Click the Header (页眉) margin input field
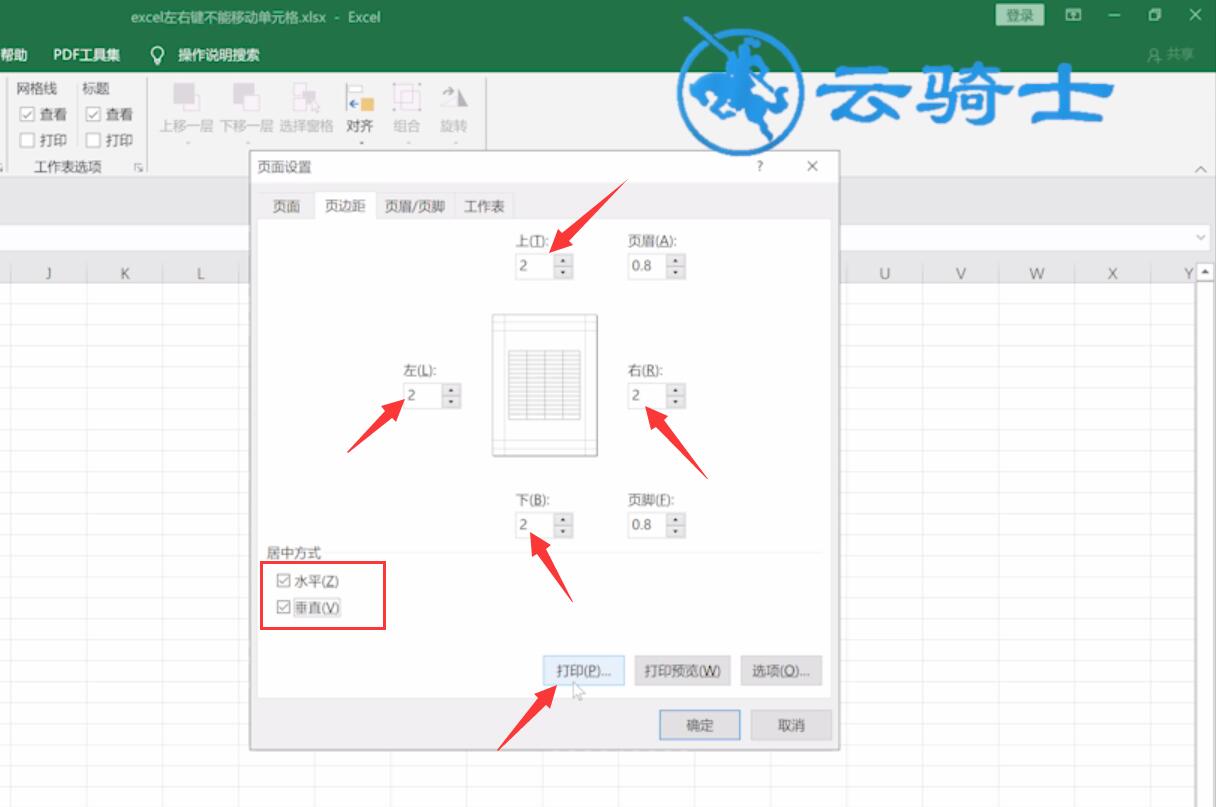This screenshot has width=1216, height=807. tap(647, 266)
